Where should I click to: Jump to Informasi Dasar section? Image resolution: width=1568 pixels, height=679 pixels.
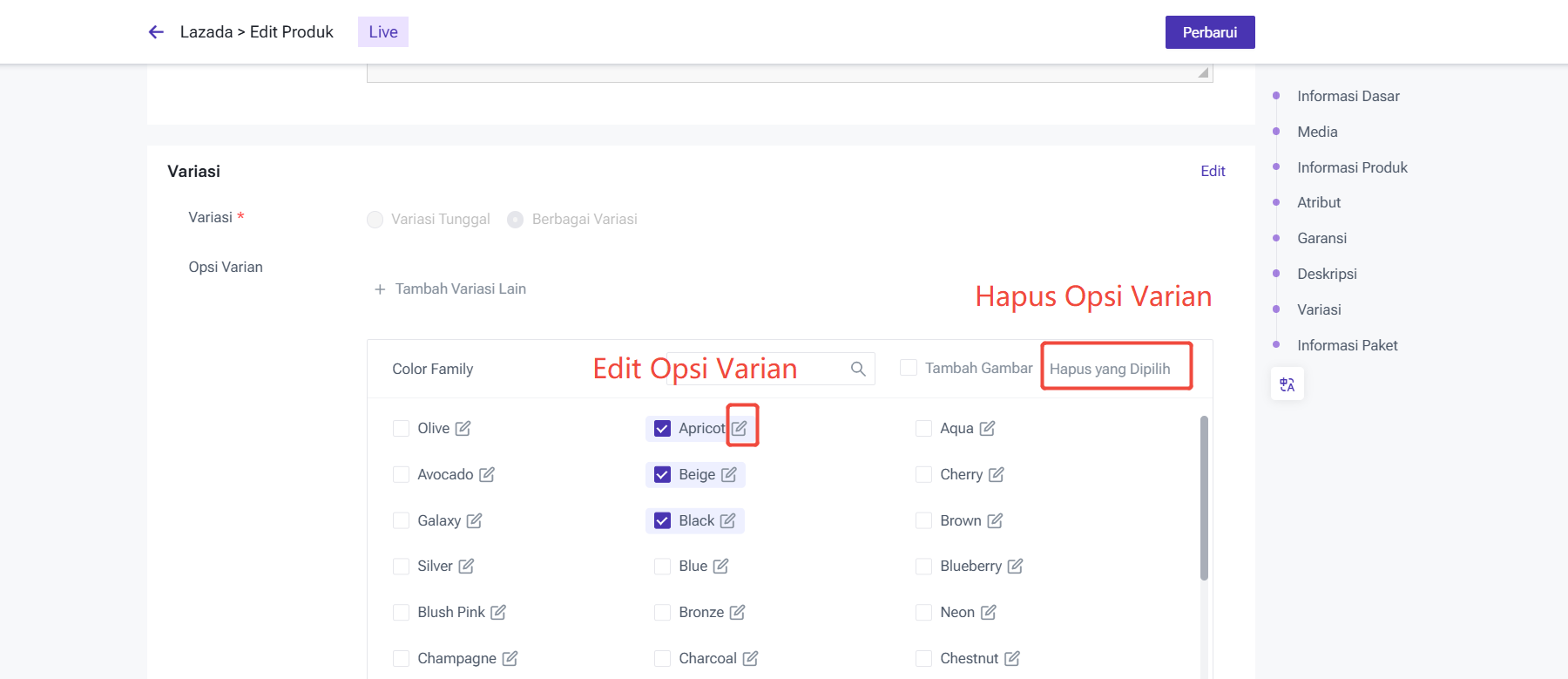[1348, 96]
